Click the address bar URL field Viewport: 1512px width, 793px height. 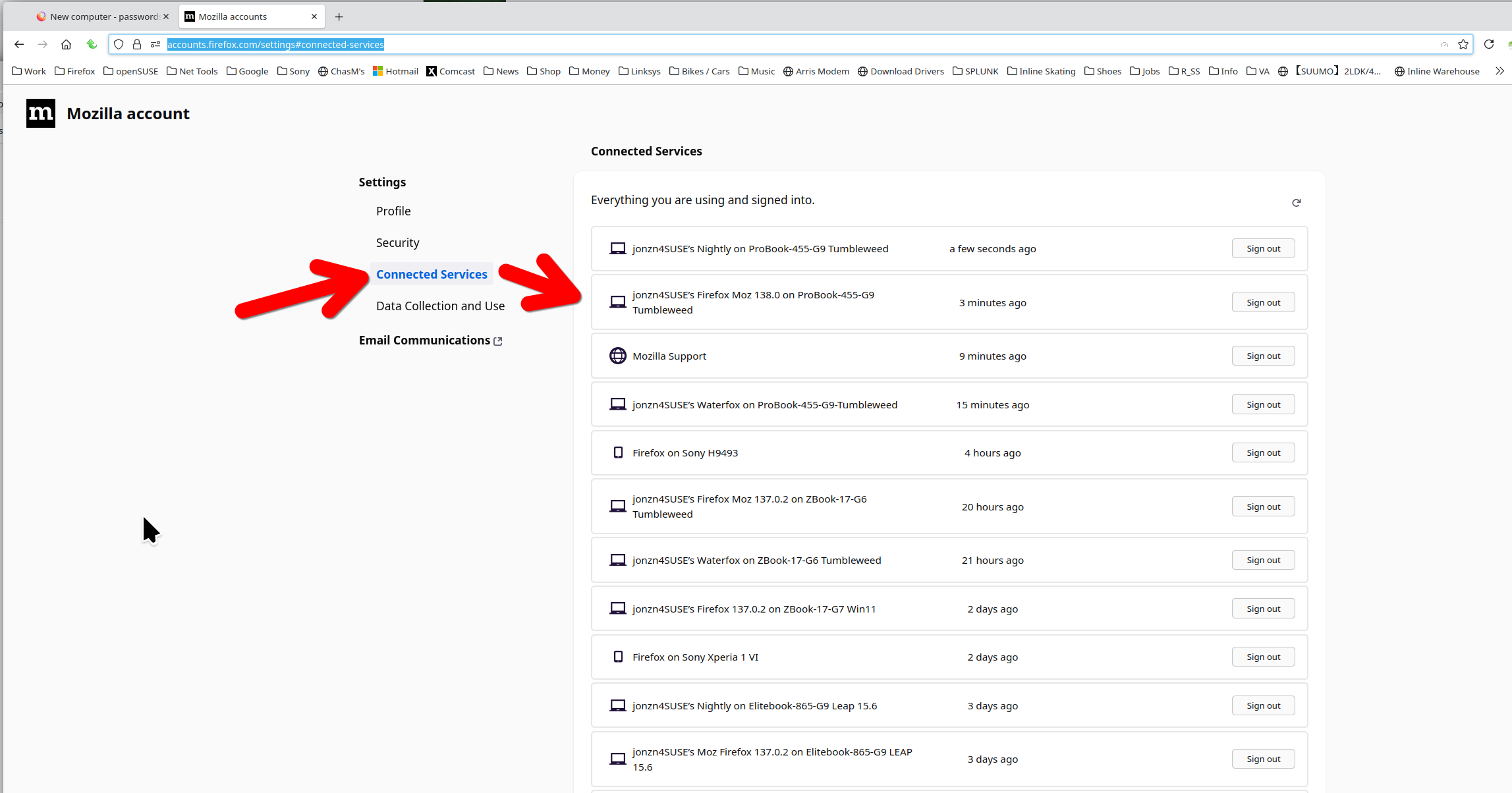tap(791, 44)
